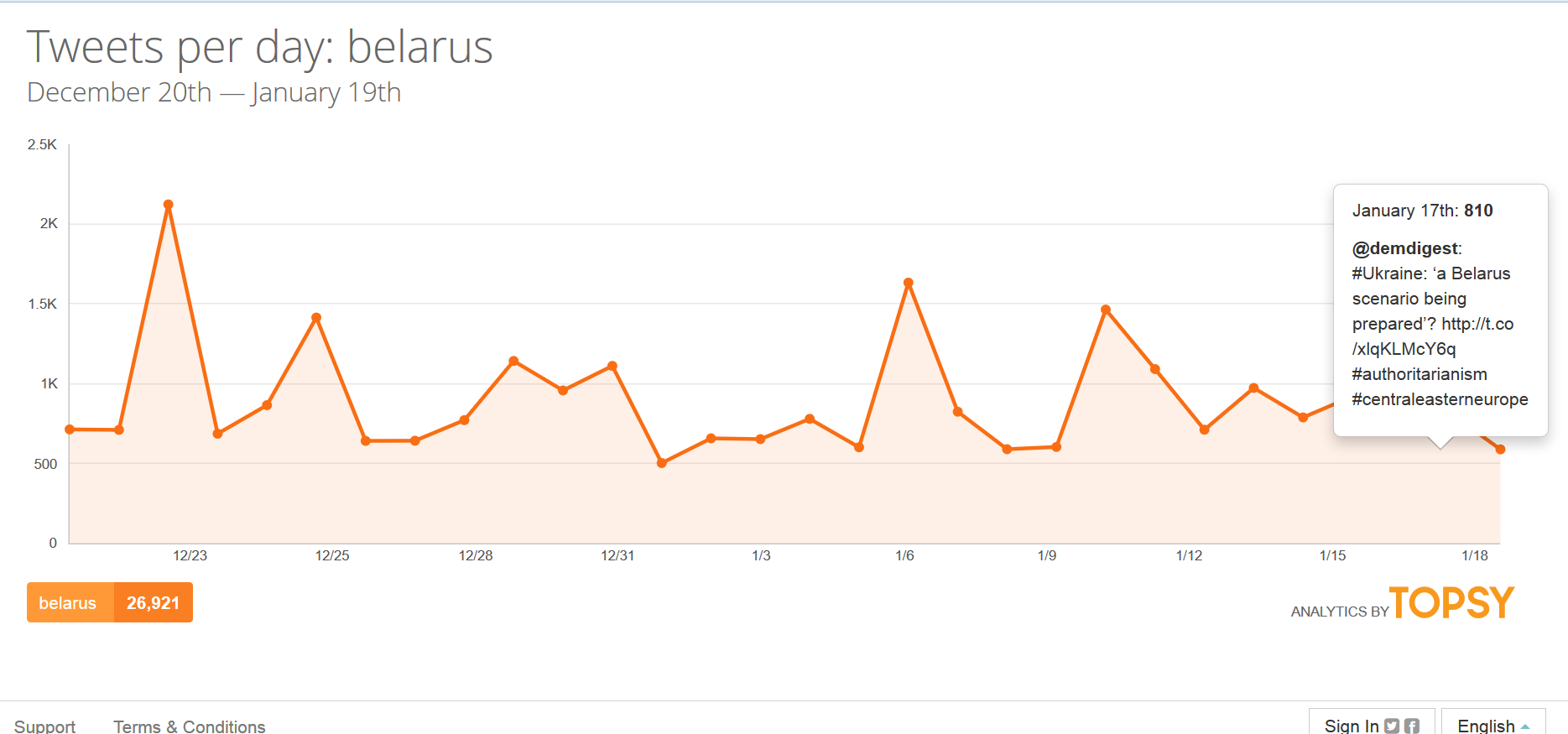Select the peak data point above 1/6
The height and width of the screenshot is (734, 1568).
coord(909,283)
